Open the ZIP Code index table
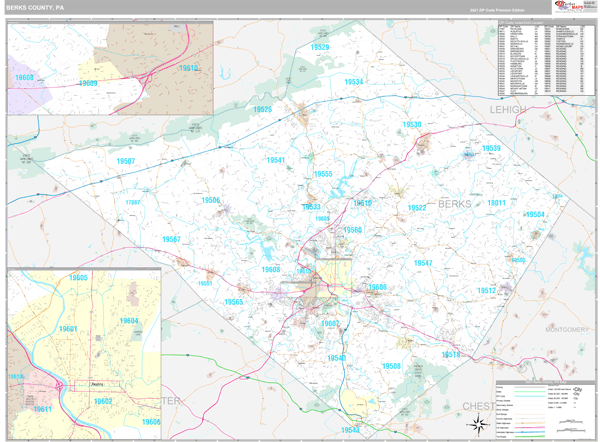 545,59
